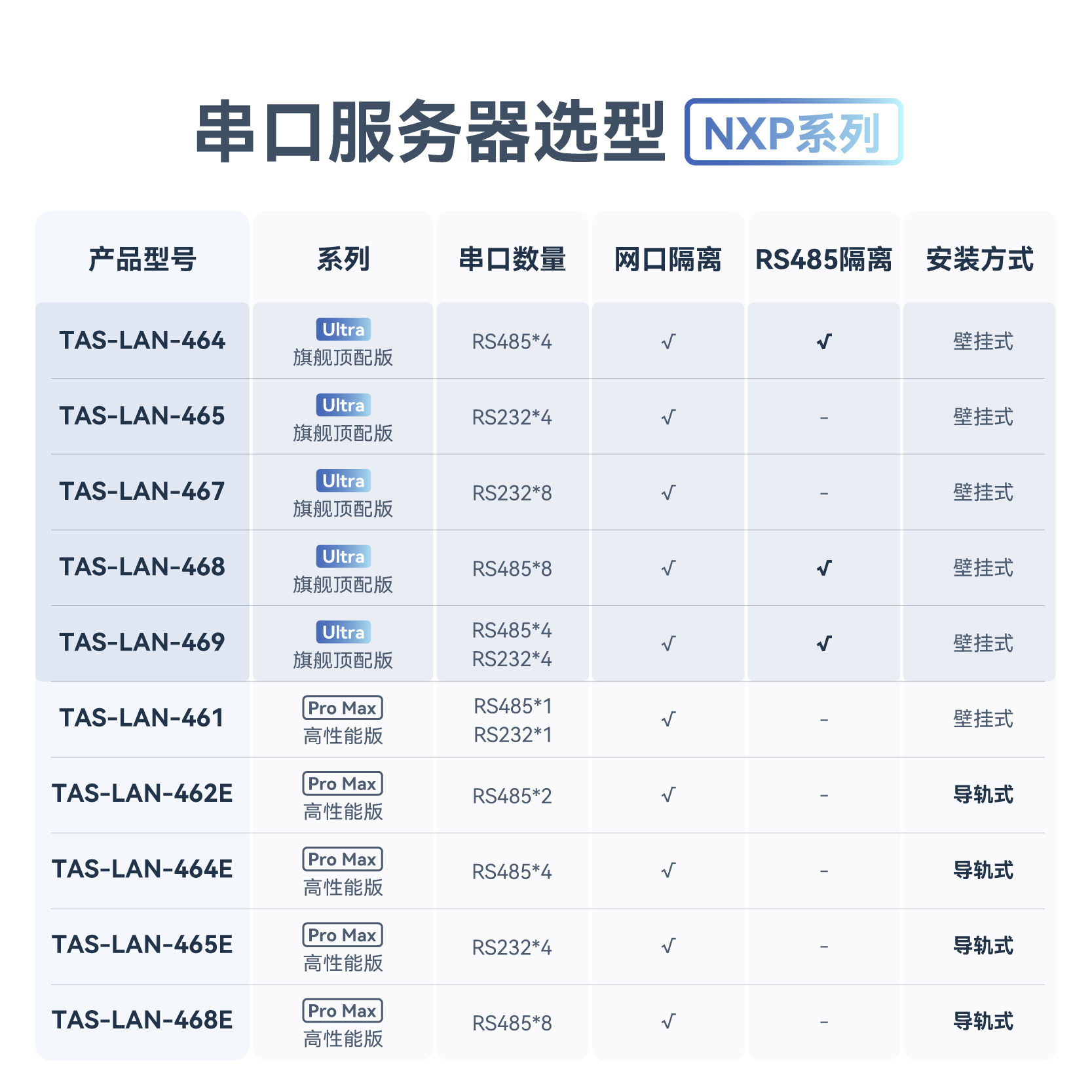Image resolution: width=1092 pixels, height=1092 pixels.
Task: Click 导轨式 in the TAS-LAN-462E row
Action: click(x=983, y=795)
